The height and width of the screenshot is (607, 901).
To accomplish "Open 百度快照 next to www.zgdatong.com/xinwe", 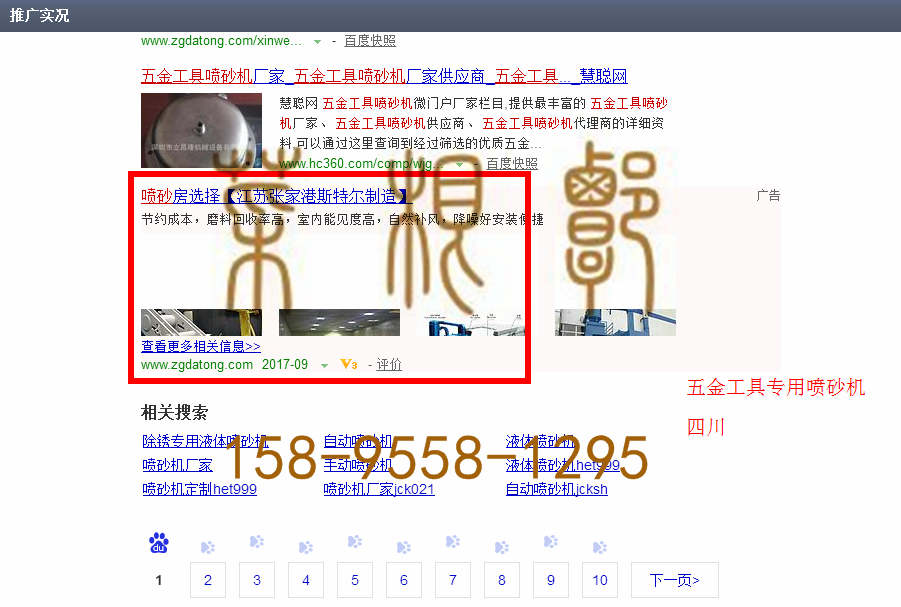I will (x=369, y=41).
